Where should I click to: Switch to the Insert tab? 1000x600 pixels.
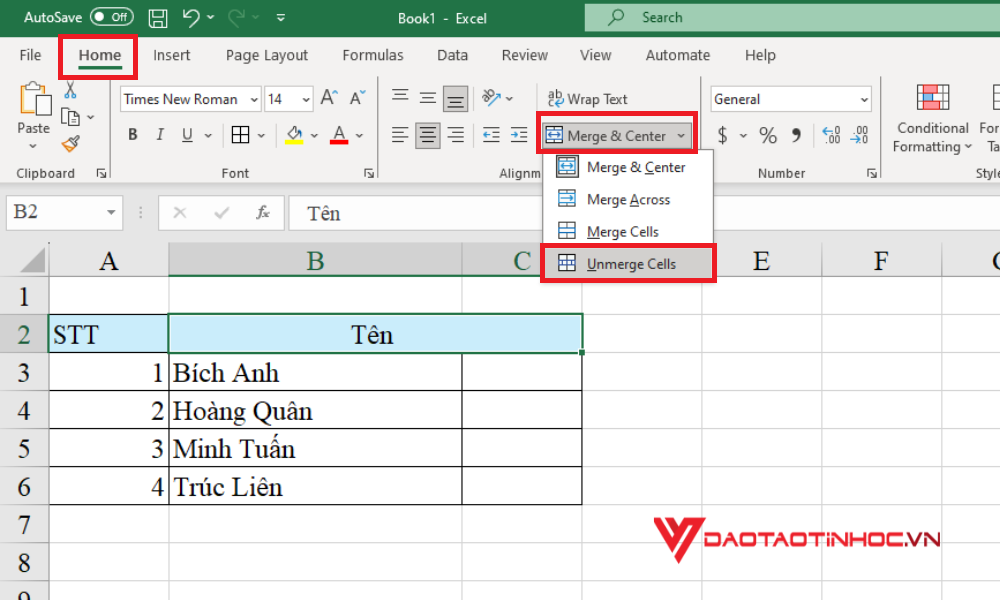[172, 55]
